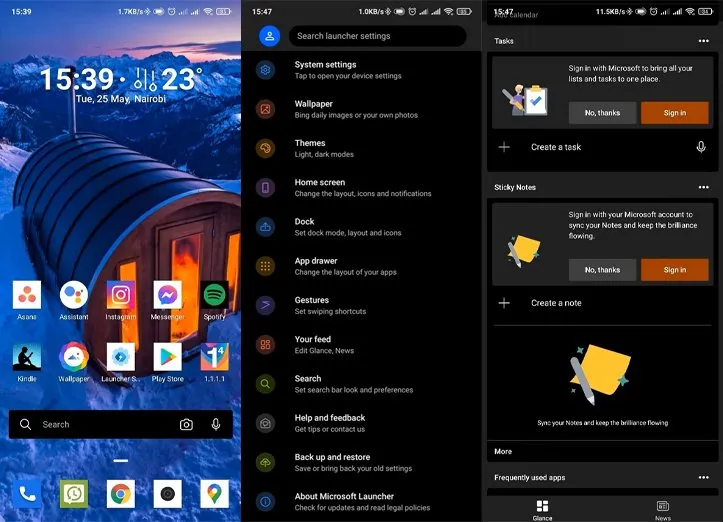The image size is (723, 522).
Task: Expand More under Sticky Notes
Action: tap(503, 451)
